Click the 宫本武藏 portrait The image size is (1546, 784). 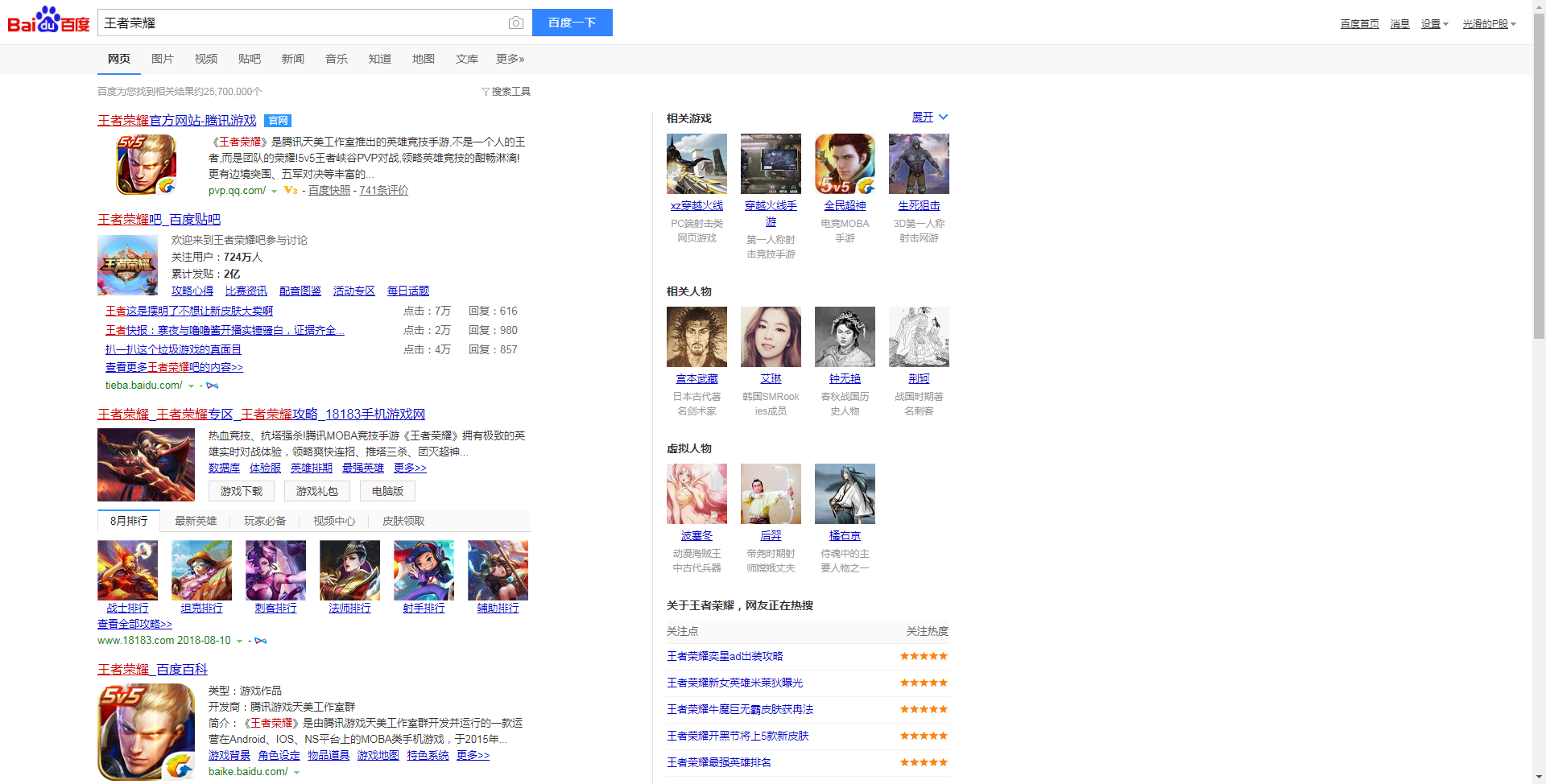click(697, 336)
